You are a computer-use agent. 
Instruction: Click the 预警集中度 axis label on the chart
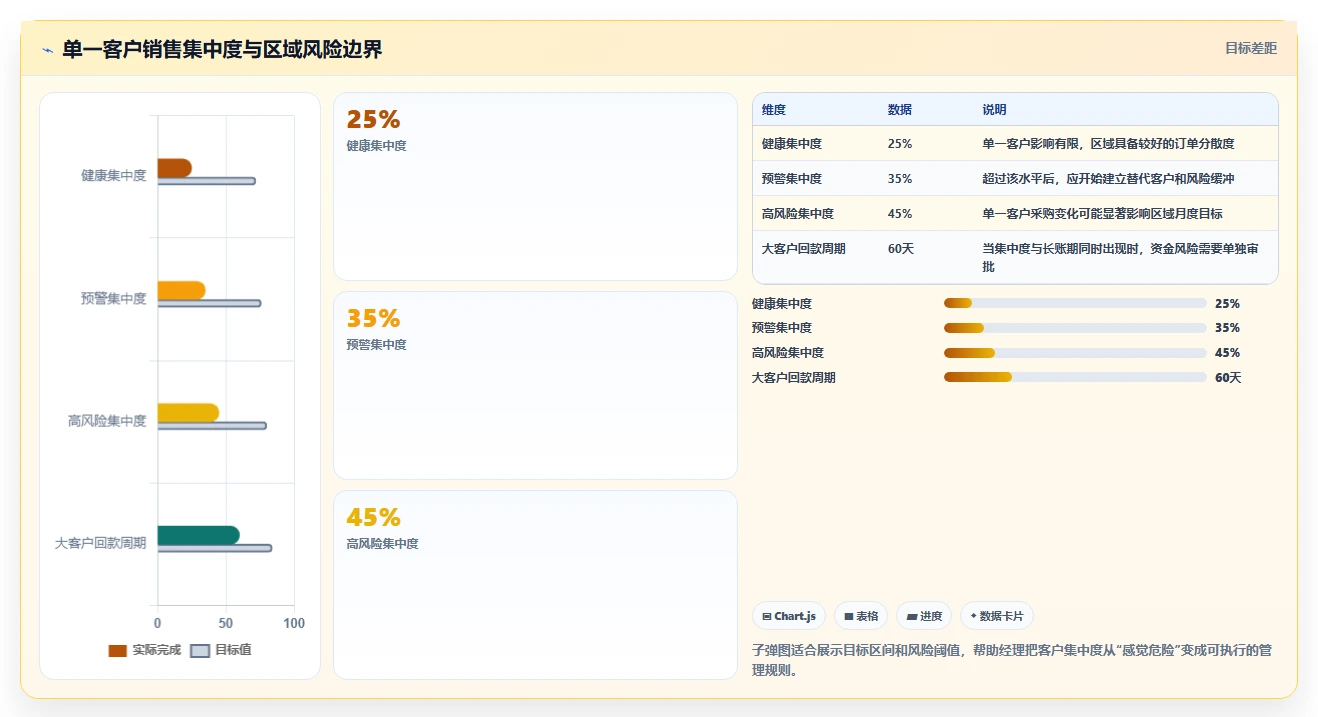click(114, 298)
